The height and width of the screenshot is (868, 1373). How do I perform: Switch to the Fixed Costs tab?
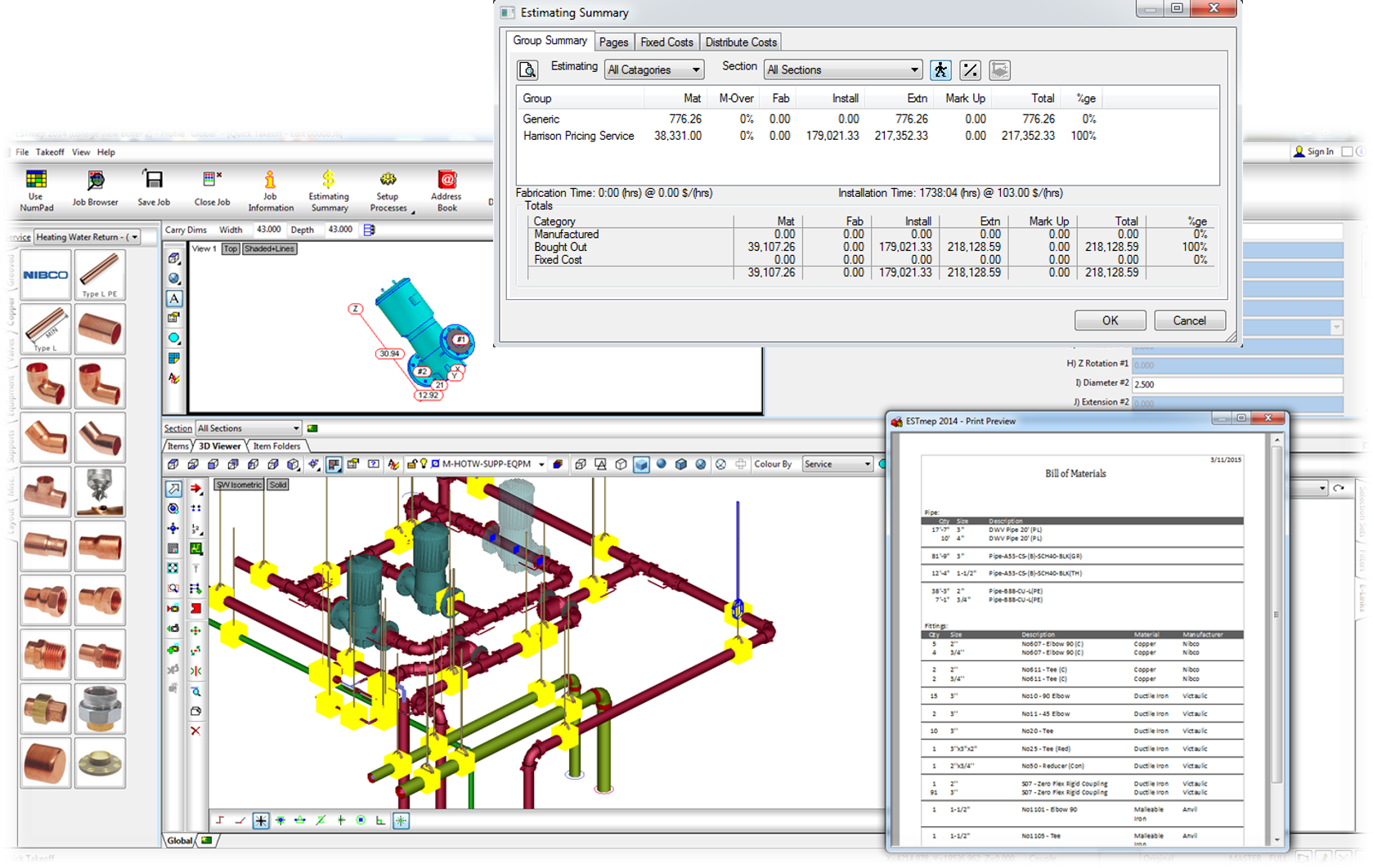[666, 43]
